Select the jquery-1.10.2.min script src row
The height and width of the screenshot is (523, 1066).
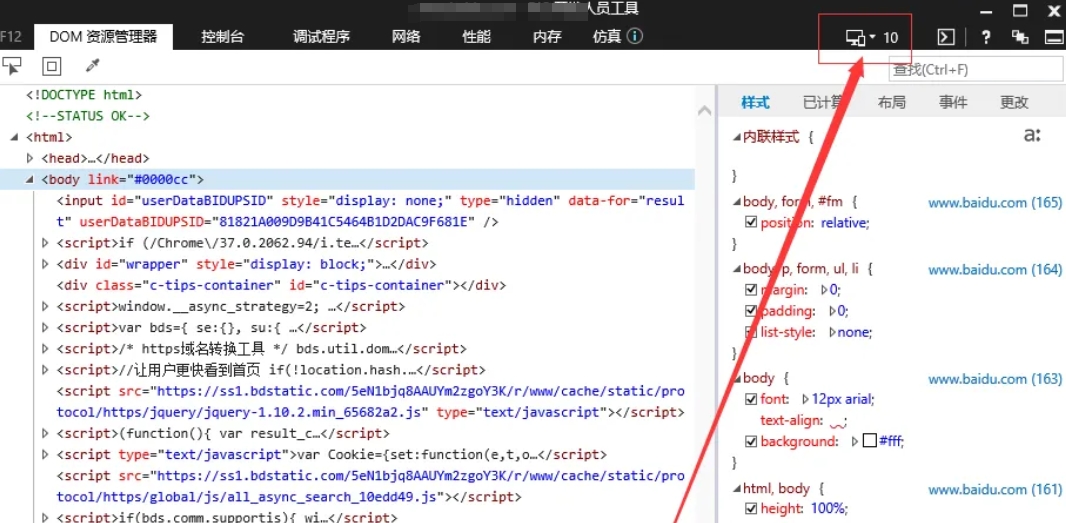point(371,402)
